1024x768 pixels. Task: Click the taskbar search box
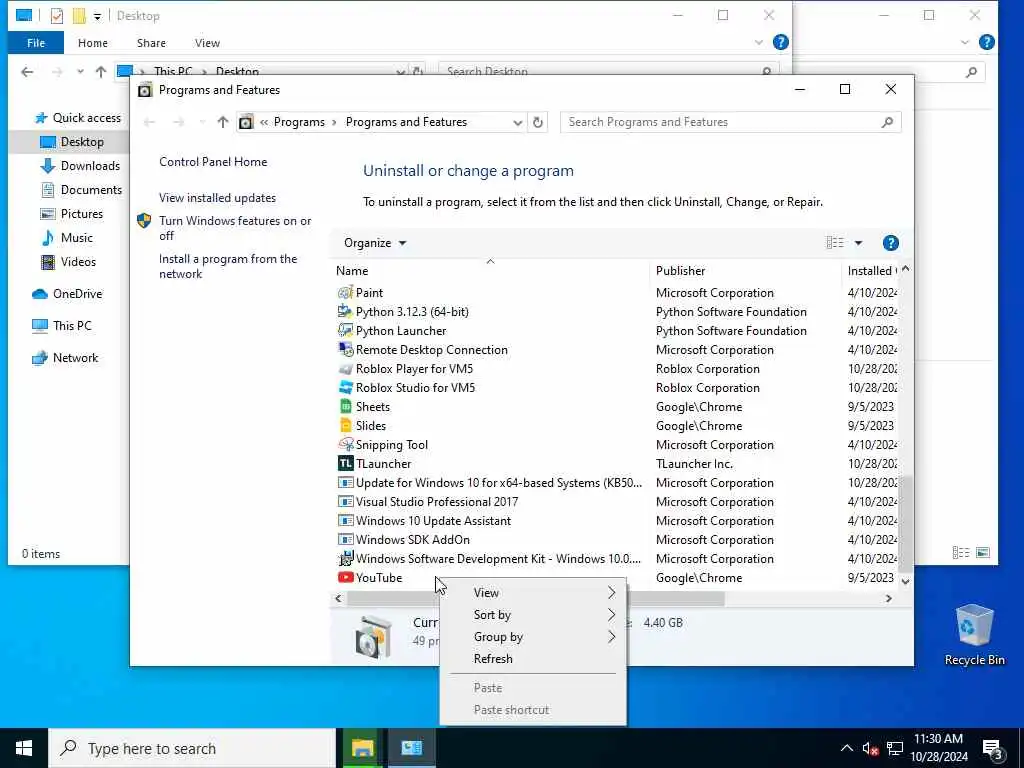[192, 748]
